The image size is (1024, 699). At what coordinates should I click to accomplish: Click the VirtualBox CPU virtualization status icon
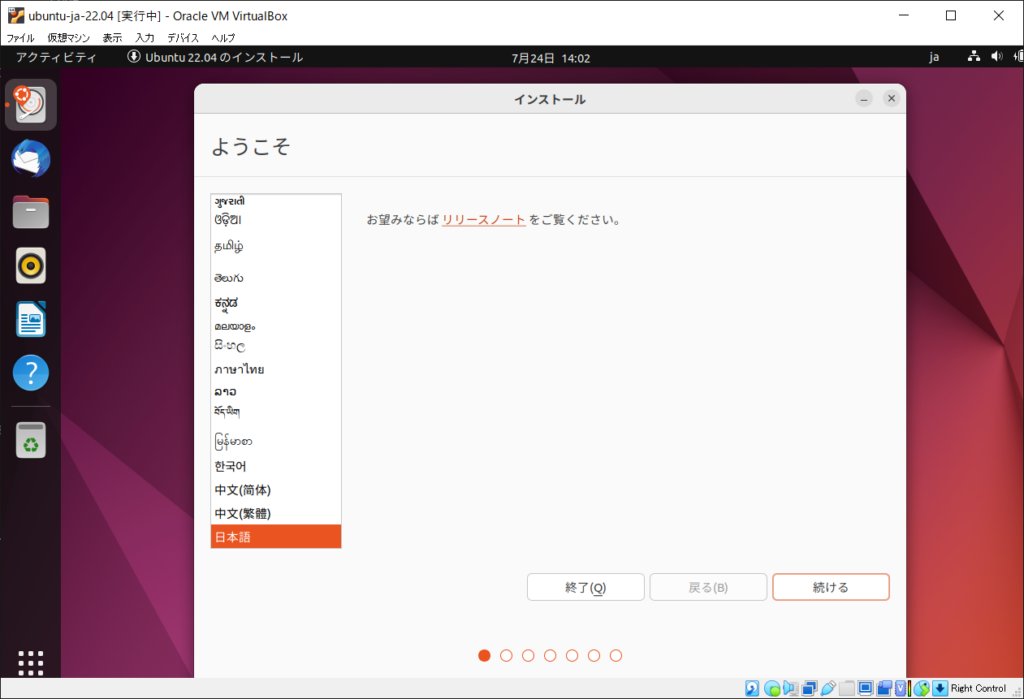[901, 688]
